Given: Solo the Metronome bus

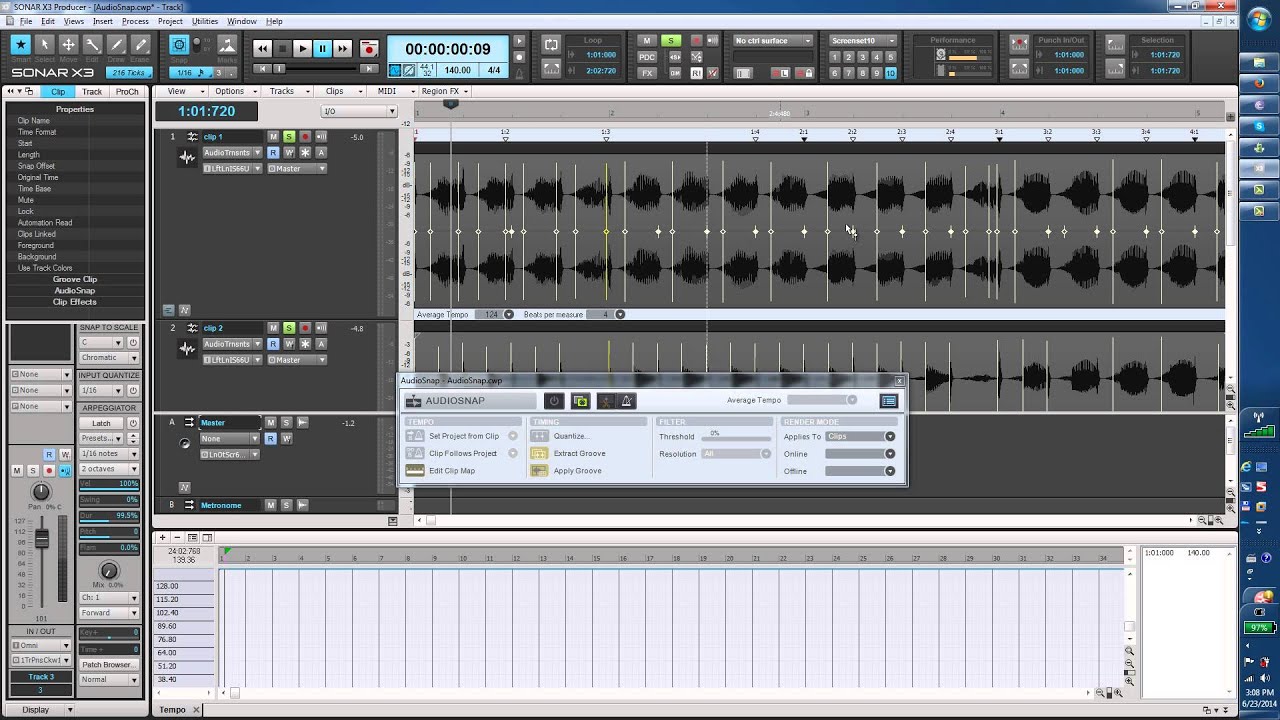Looking at the screenshot, I should tap(286, 505).
